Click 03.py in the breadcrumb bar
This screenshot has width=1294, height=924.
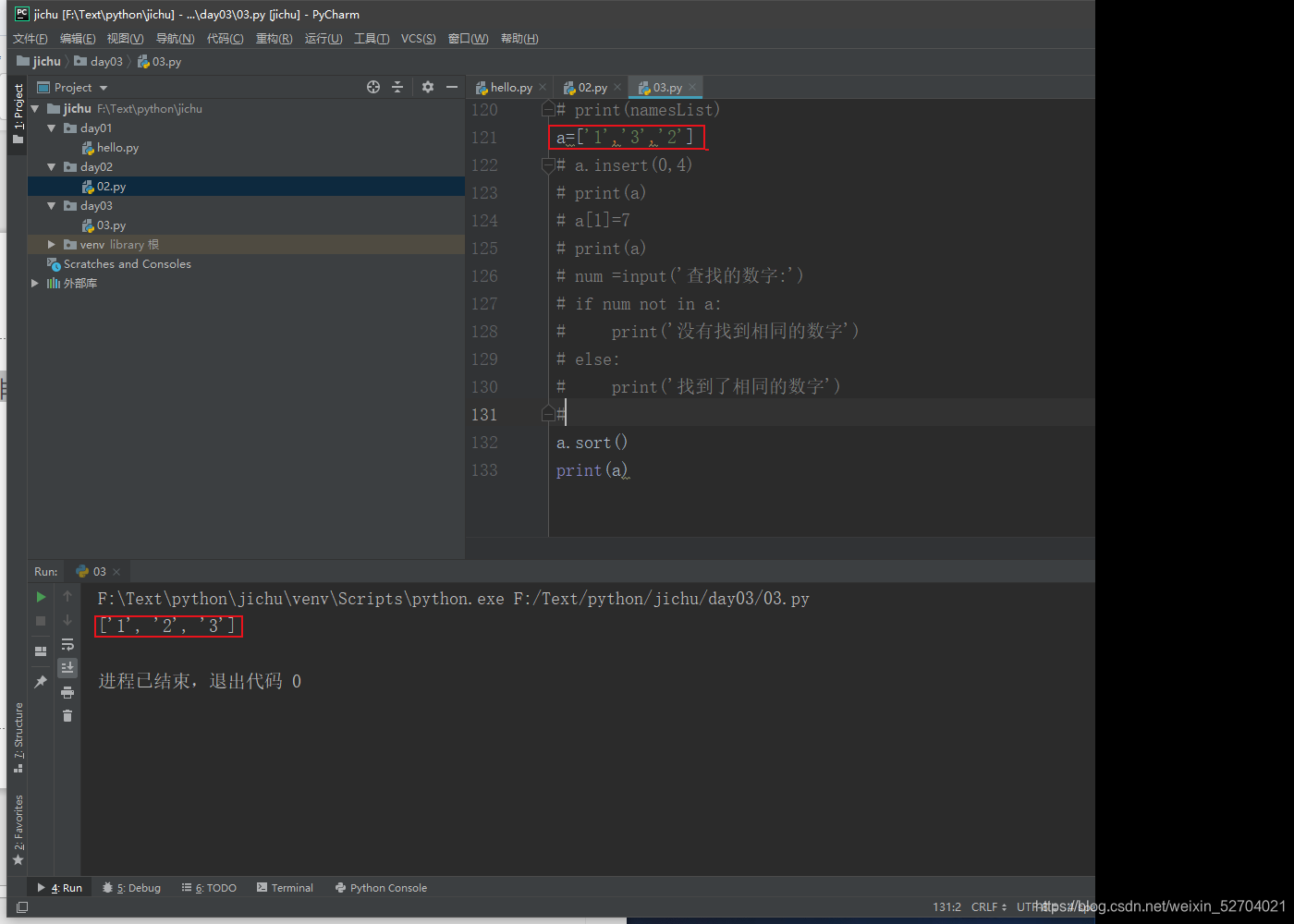point(159,62)
